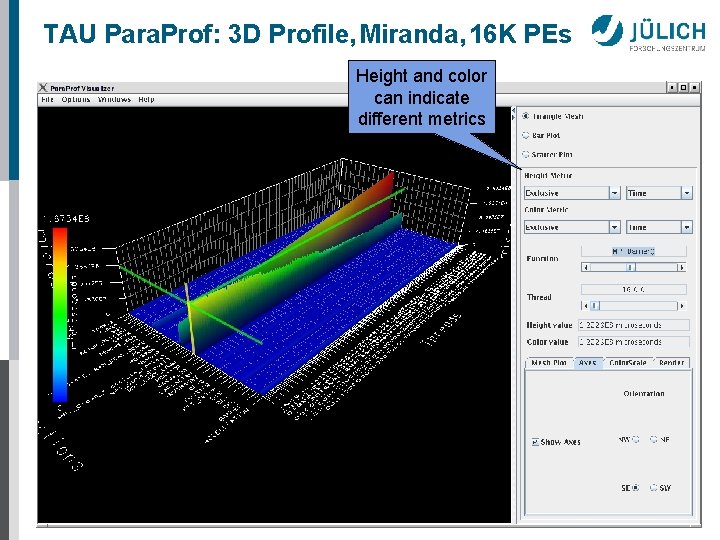Viewport: 720px width, 540px height.
Task: Click the Function slider left arrow
Action: [x=585, y=267]
